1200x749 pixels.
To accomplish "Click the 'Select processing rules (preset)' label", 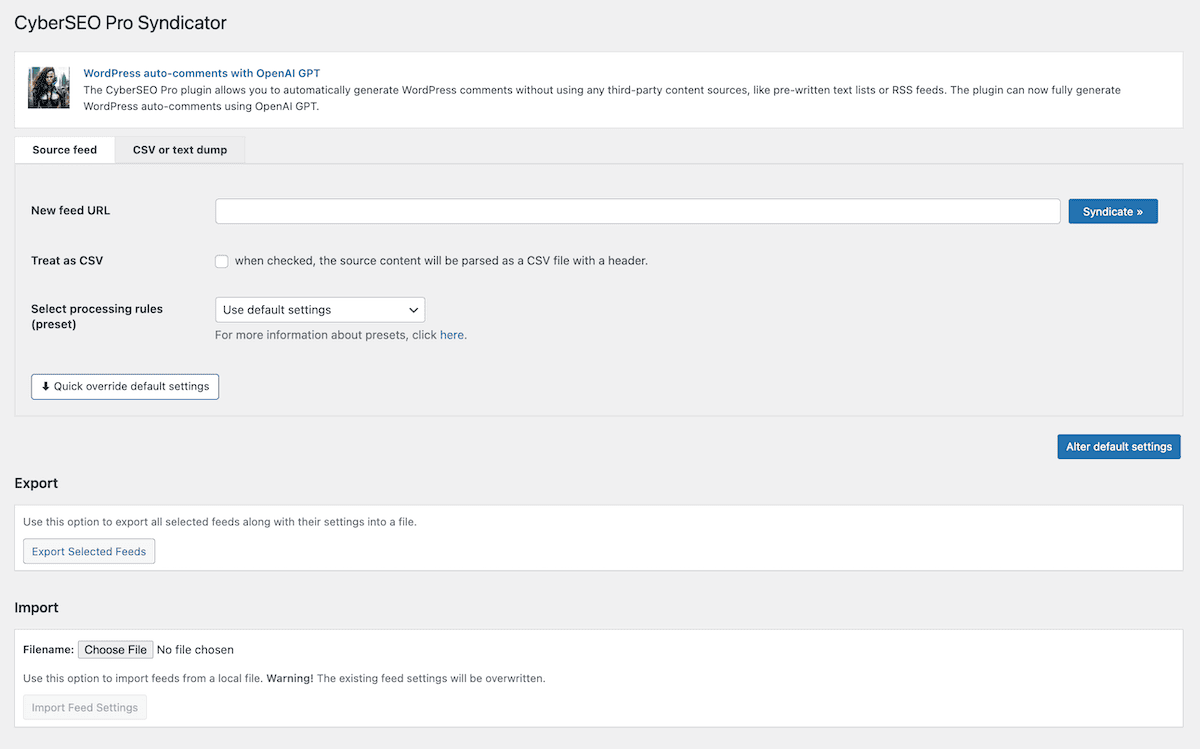I will [x=97, y=316].
